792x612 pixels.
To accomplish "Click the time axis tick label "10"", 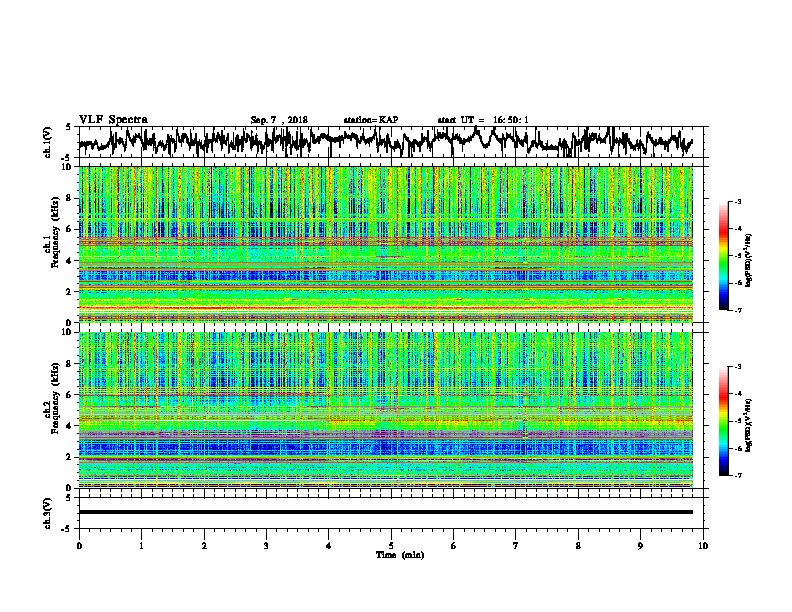I will [703, 545].
